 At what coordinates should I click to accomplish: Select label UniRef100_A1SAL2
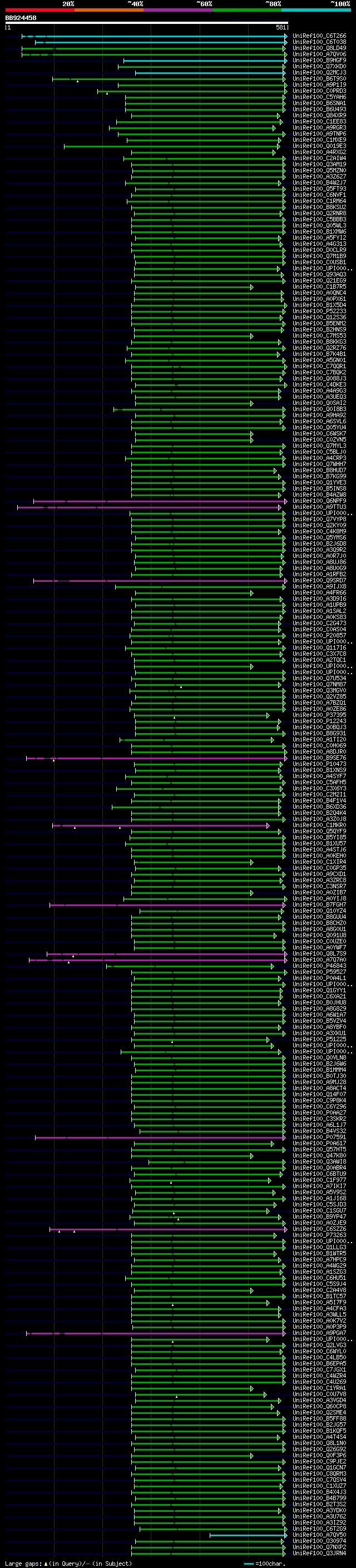[319, 611]
